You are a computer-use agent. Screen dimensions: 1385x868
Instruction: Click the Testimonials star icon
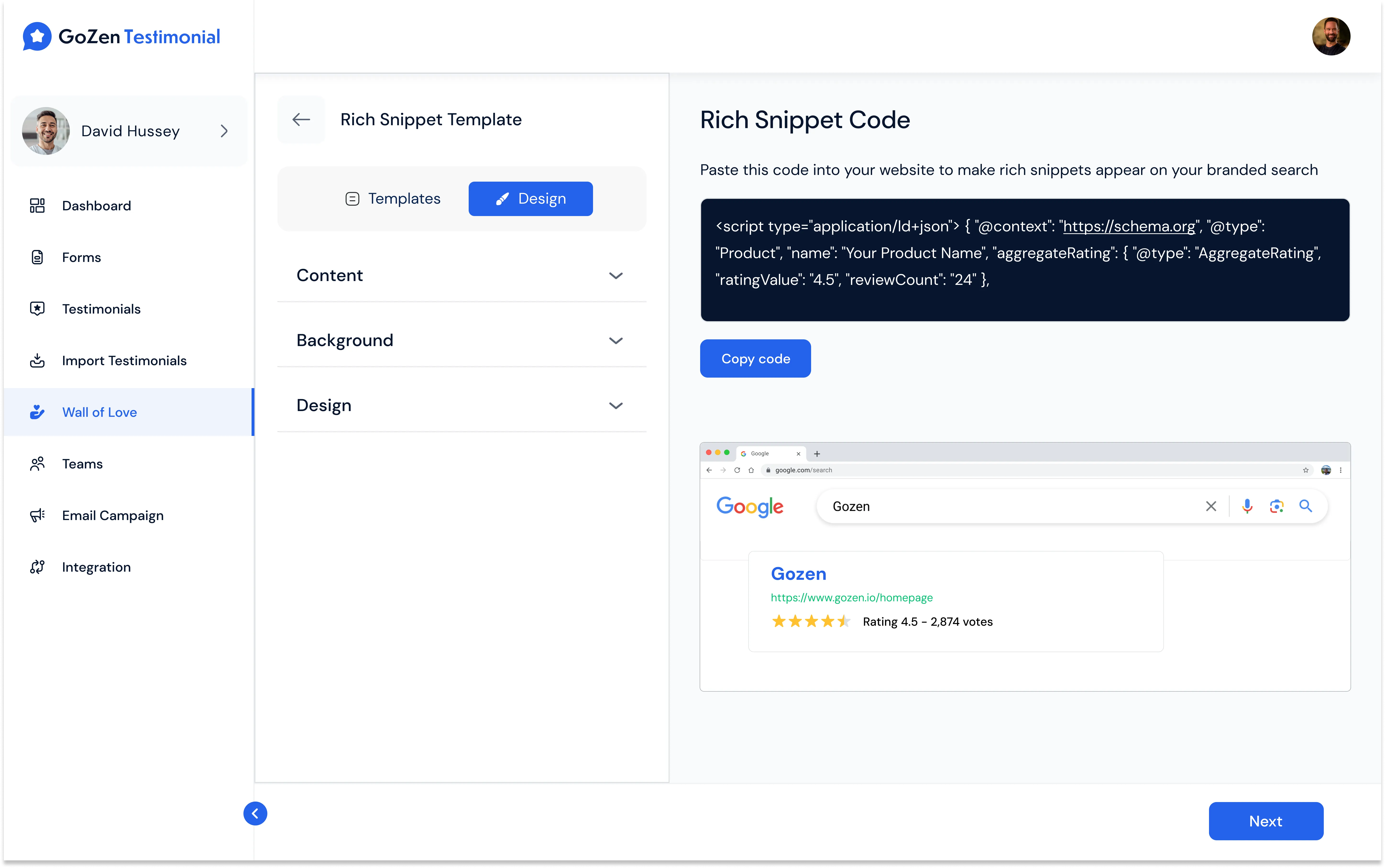coord(37,309)
